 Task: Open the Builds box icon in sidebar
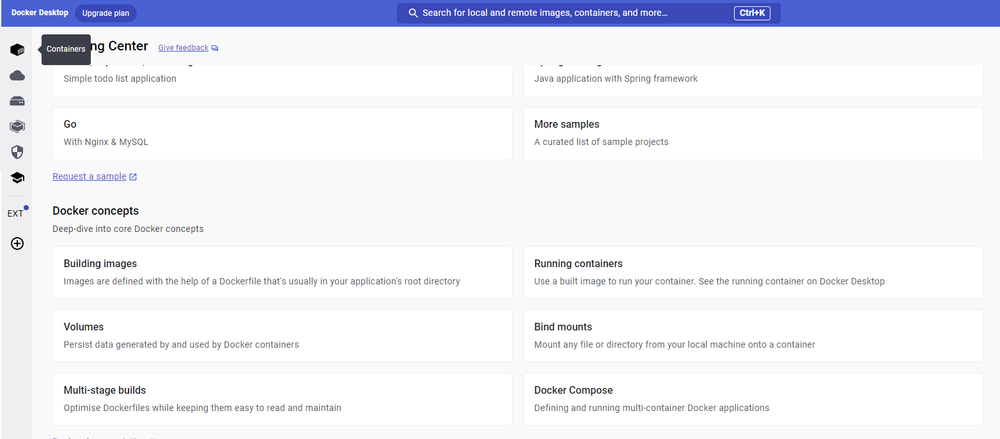click(x=17, y=126)
